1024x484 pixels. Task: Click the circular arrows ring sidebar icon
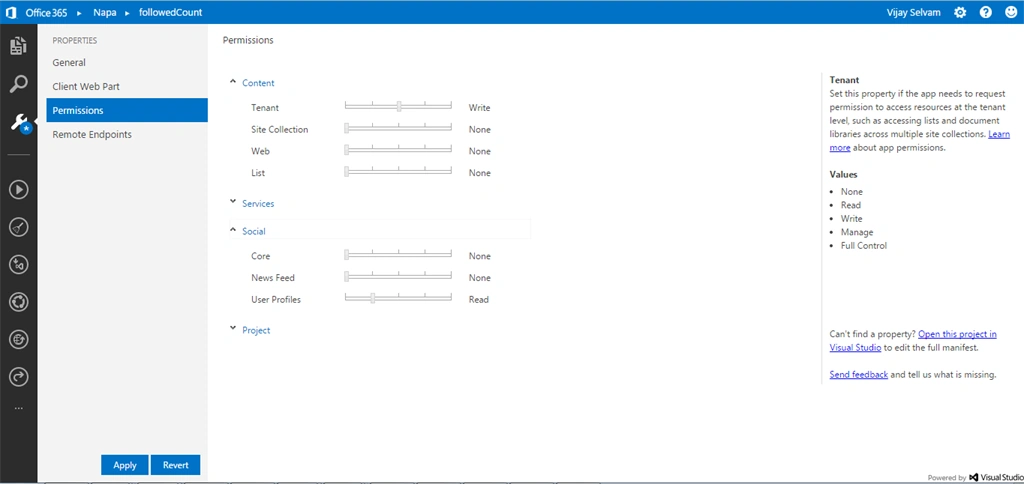(19, 302)
